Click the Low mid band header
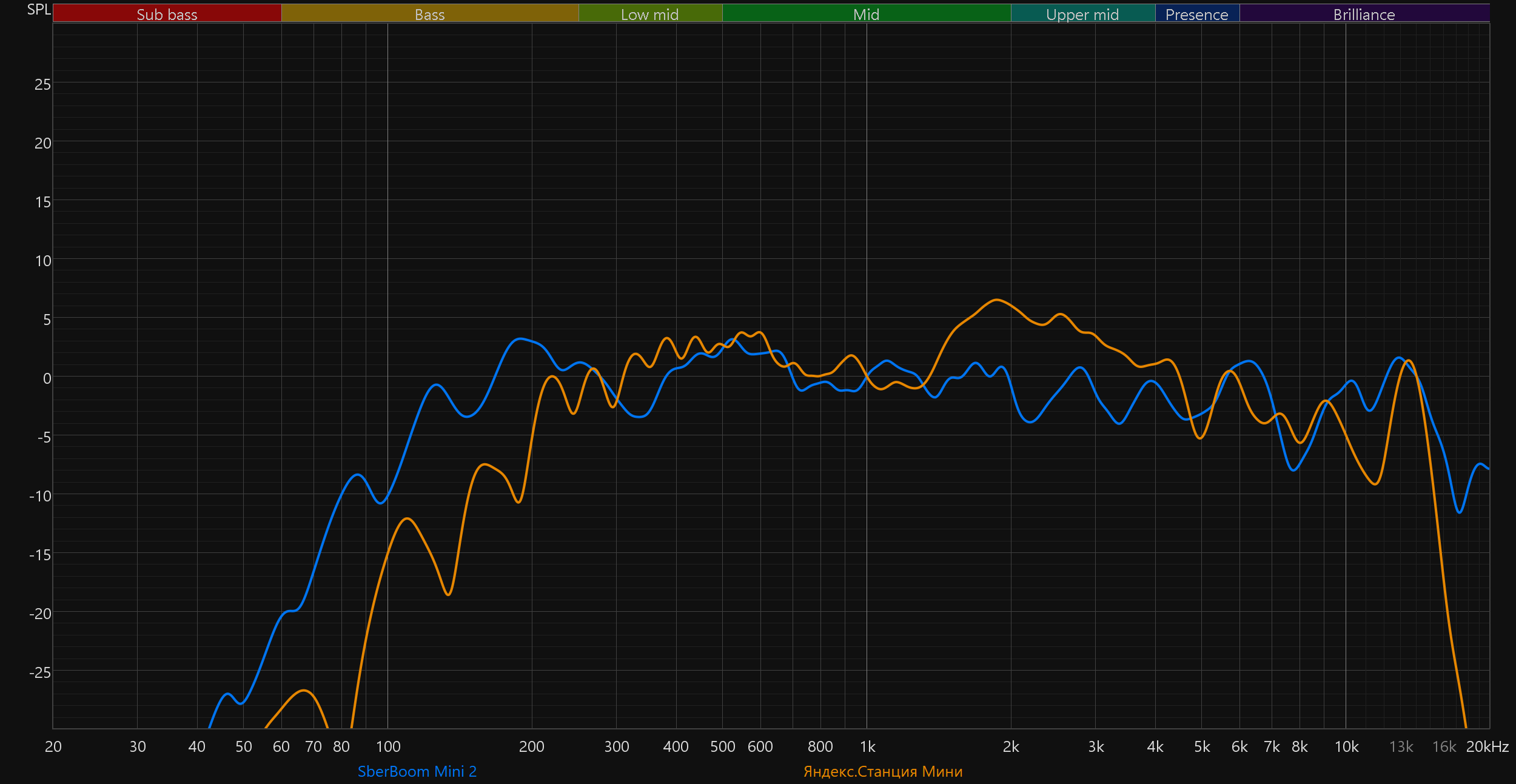 tap(649, 14)
